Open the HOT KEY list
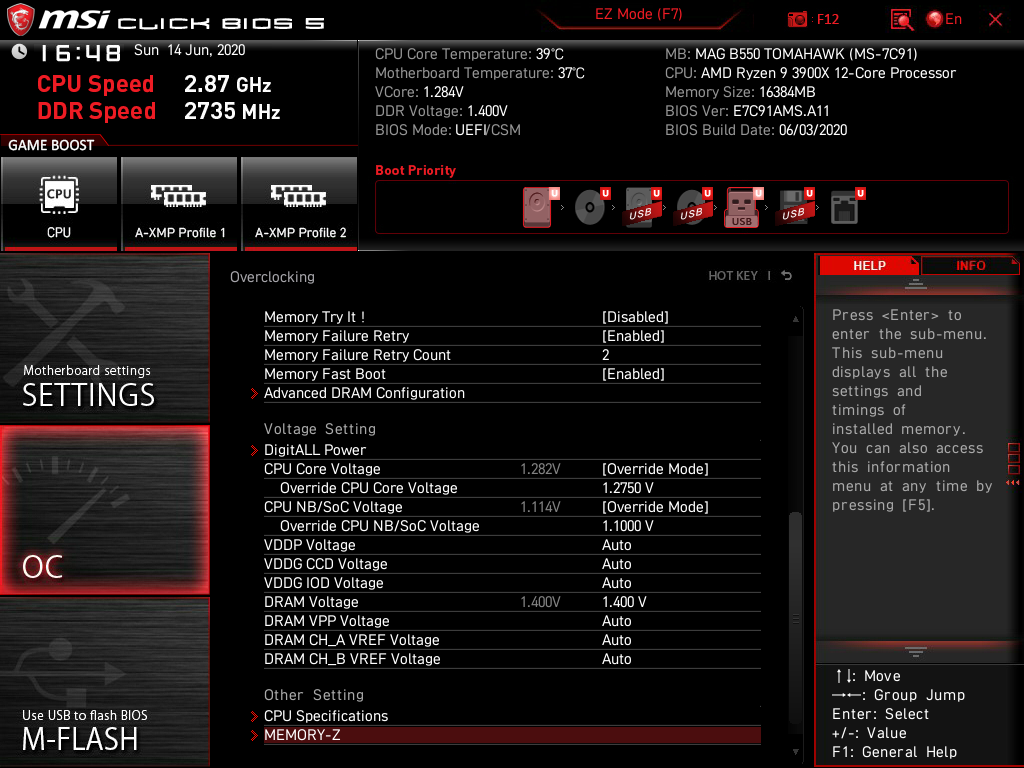The image size is (1024, 768). (x=733, y=276)
